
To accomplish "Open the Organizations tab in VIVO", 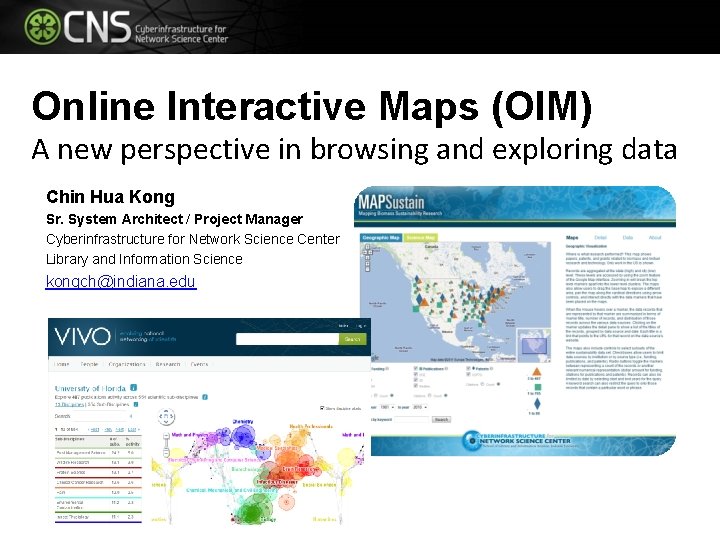I will [x=127, y=364].
